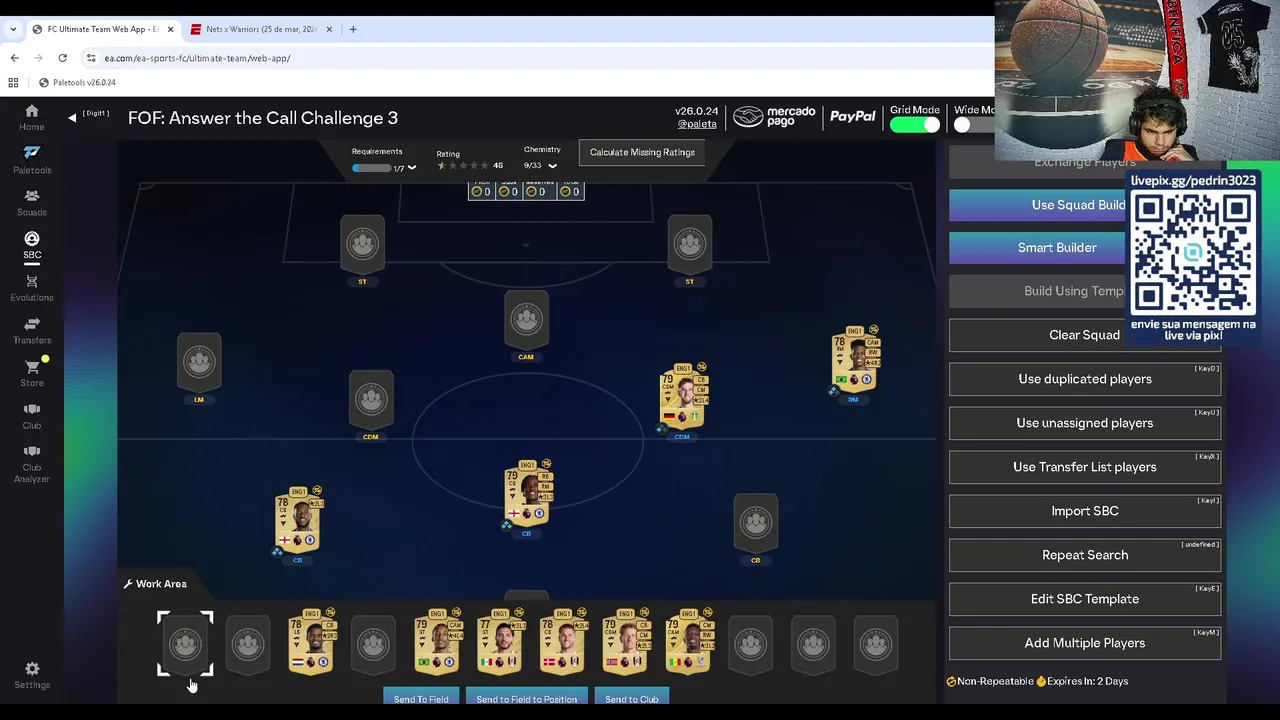Close the Nets x Warriors tab
Image resolution: width=1280 pixels, height=720 pixels.
coord(329,29)
